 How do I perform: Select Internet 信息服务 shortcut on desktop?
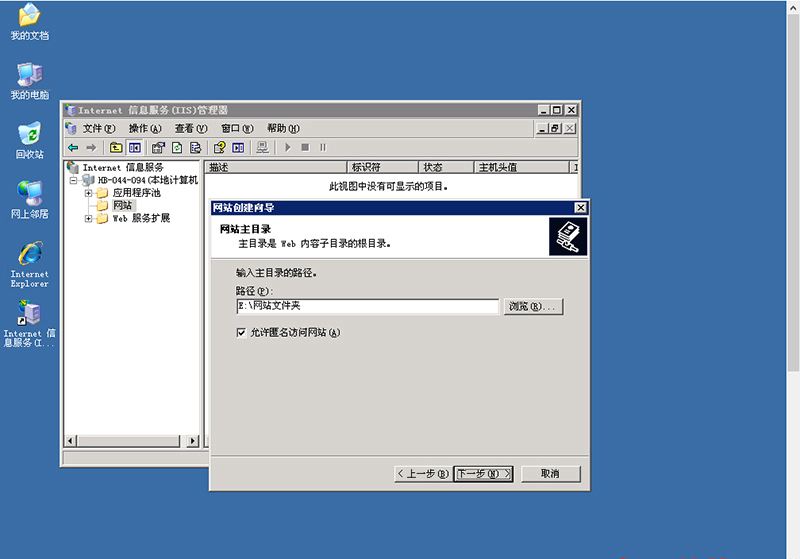pos(30,324)
